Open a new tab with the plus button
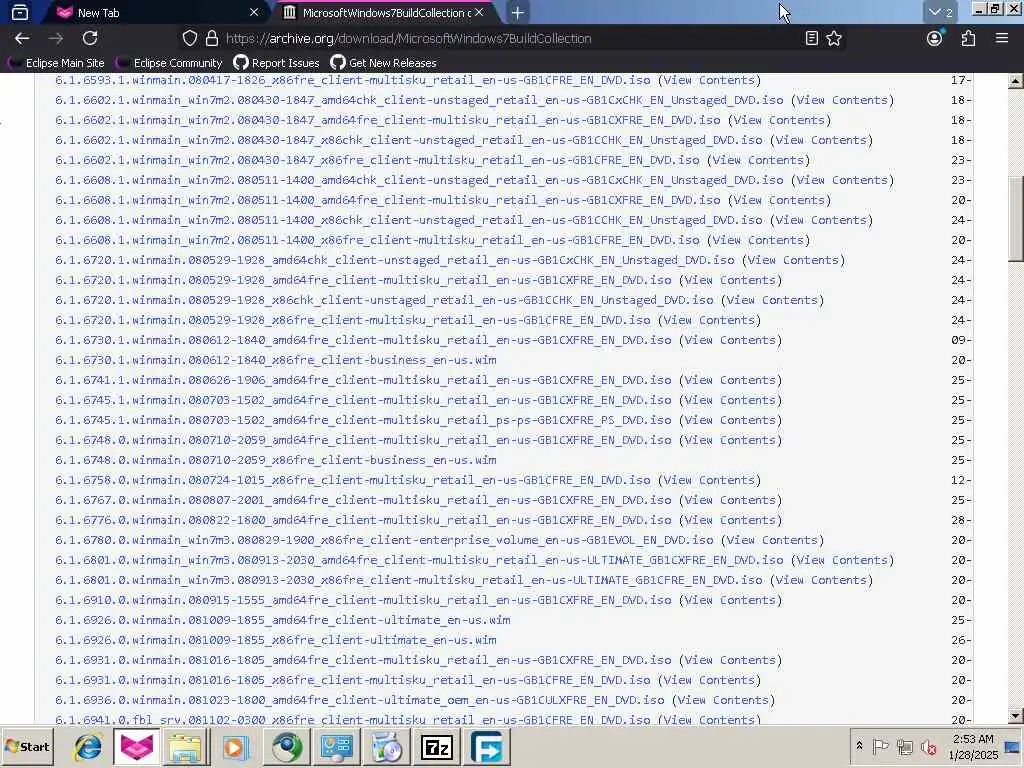This screenshot has width=1024, height=768. click(x=517, y=12)
